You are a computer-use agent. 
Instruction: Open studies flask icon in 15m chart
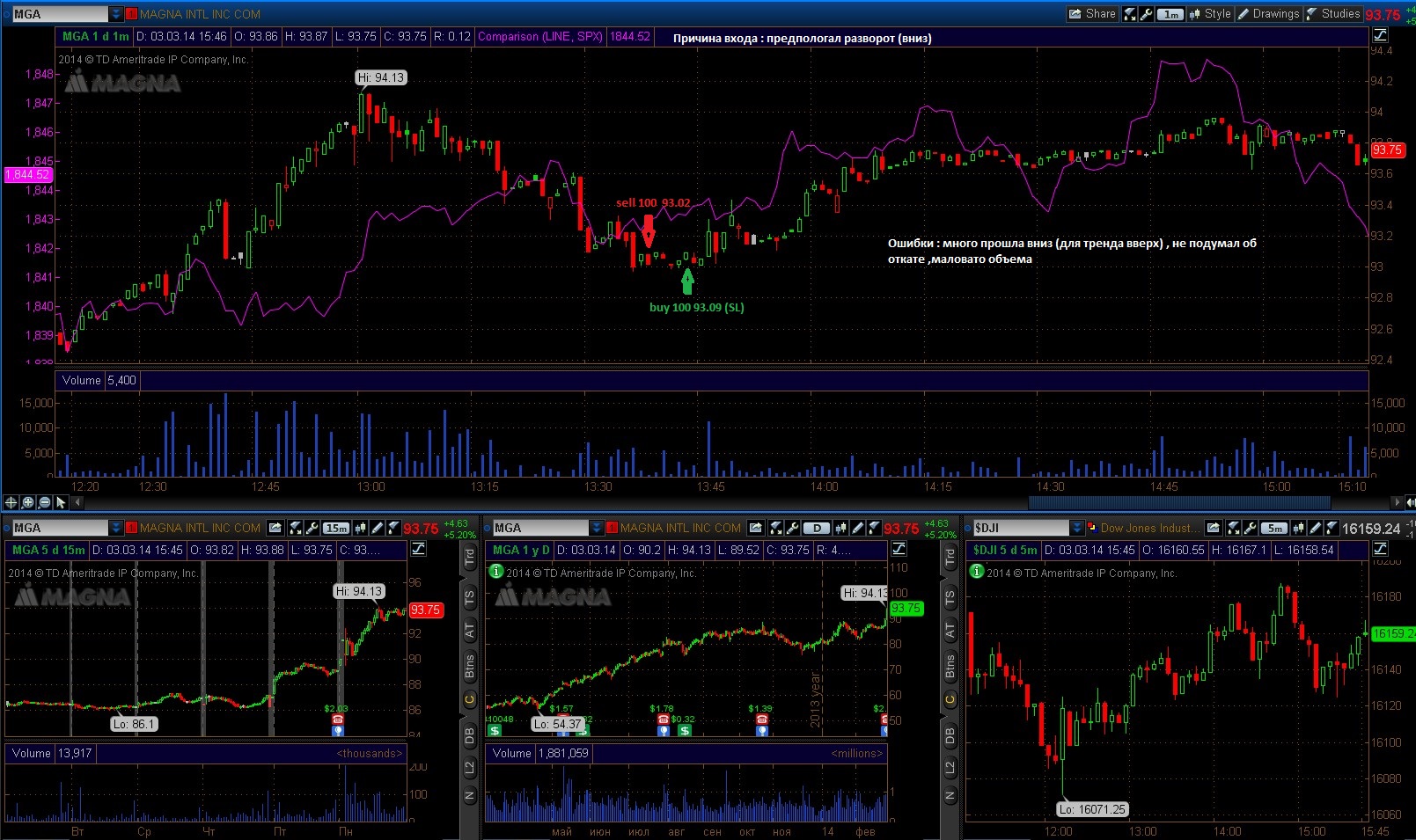pos(393,528)
